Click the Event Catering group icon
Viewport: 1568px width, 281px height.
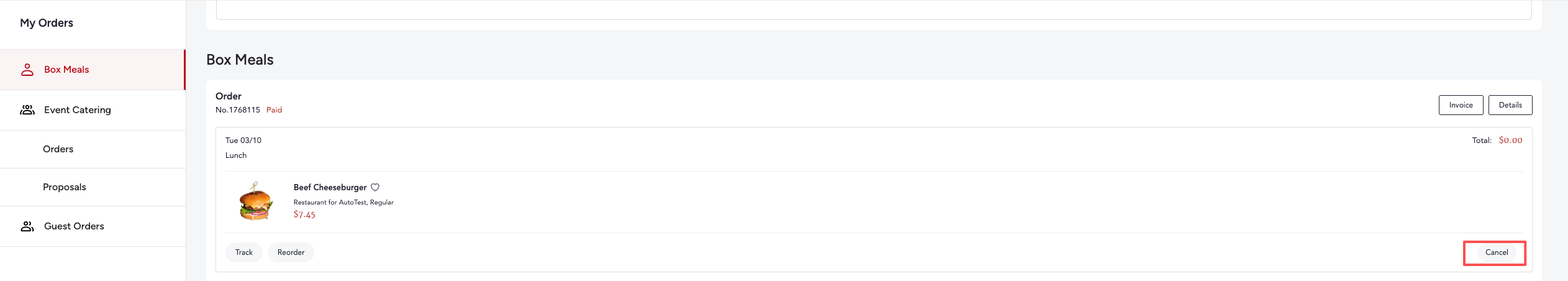click(x=27, y=110)
